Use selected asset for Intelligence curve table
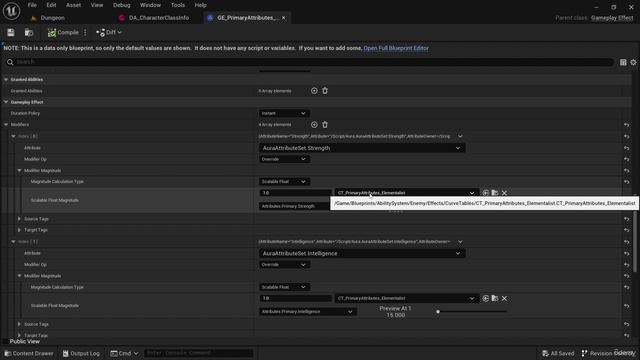The image size is (640, 360). [x=485, y=298]
